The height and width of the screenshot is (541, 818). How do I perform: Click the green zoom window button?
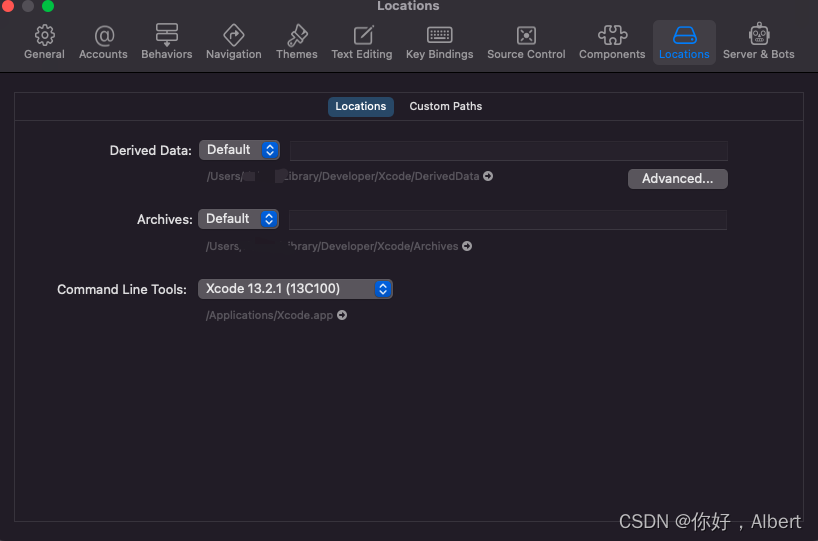[x=48, y=6]
